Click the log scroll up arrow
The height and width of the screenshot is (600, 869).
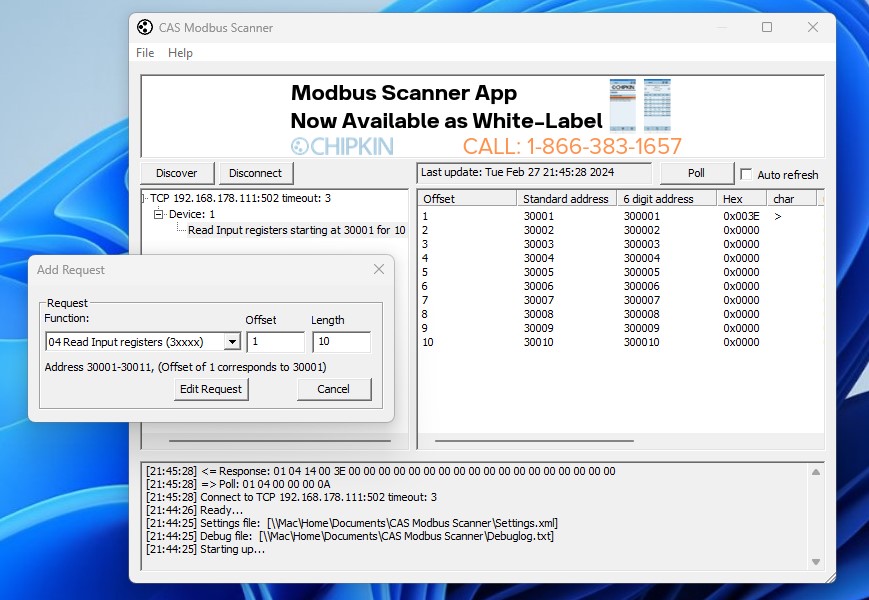pyautogui.click(x=816, y=472)
